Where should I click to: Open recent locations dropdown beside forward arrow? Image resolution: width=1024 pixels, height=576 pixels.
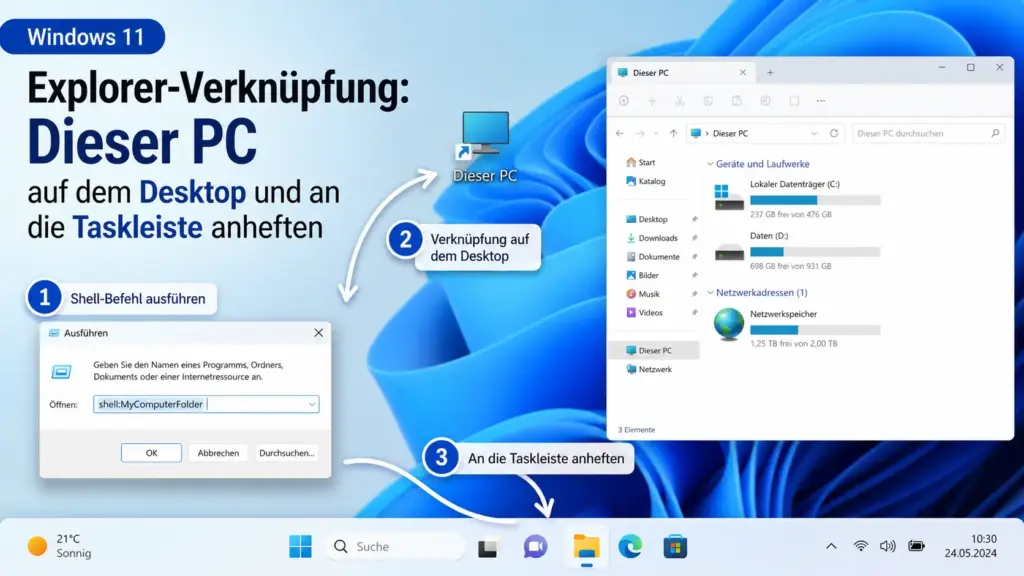pos(656,133)
